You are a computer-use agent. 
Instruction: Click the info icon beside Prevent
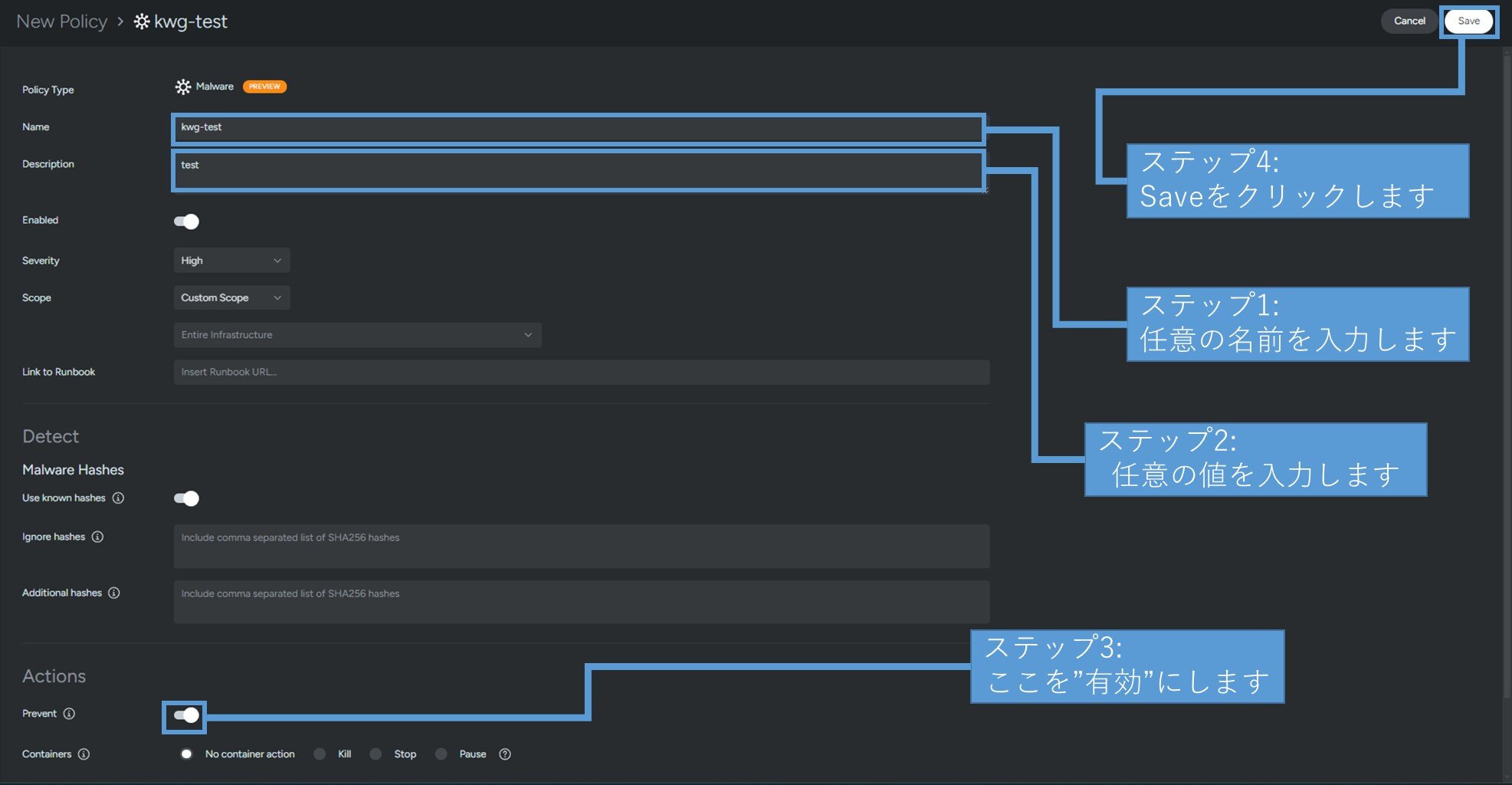pos(69,714)
